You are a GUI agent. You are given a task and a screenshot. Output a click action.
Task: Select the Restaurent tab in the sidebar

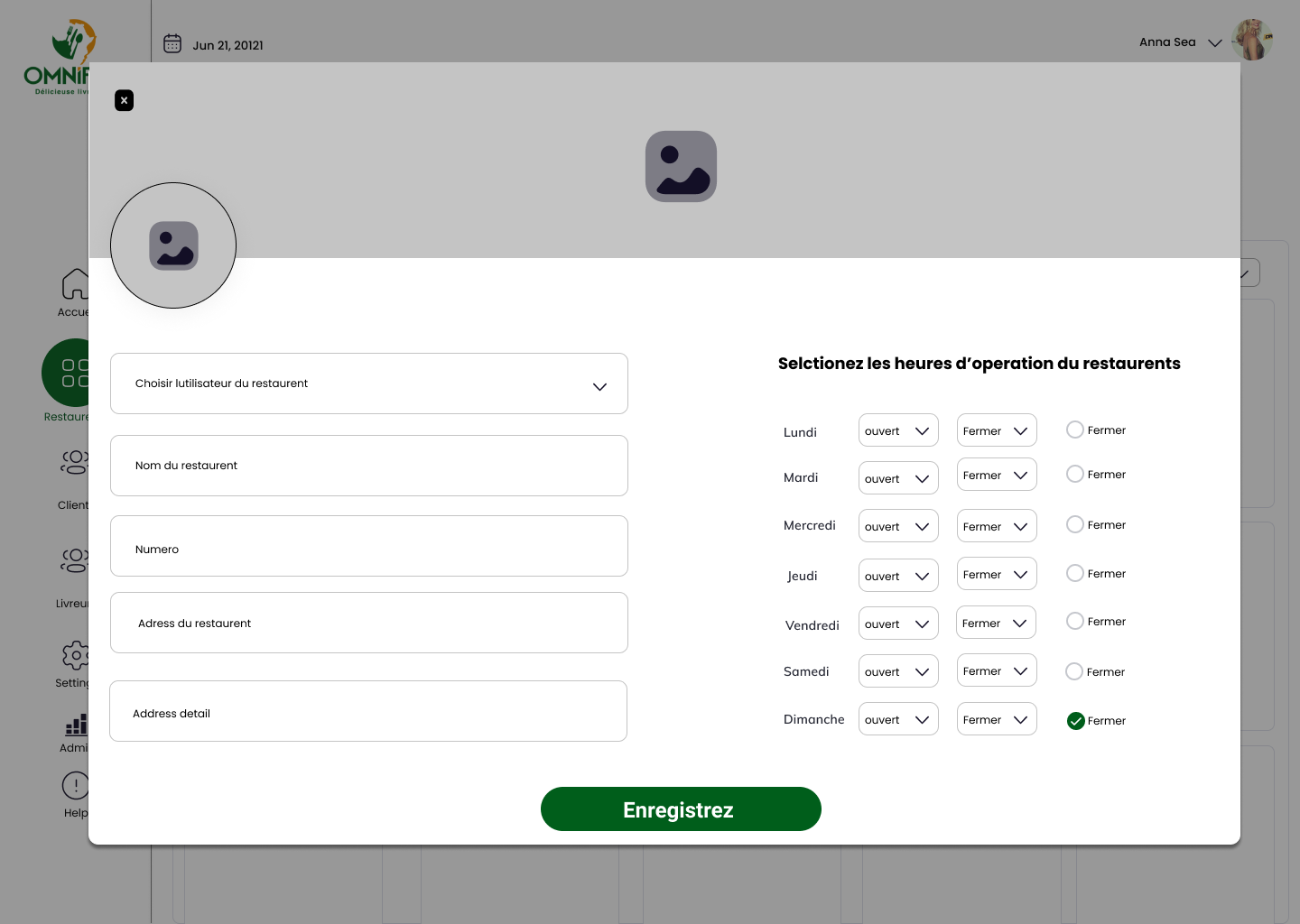click(x=66, y=381)
